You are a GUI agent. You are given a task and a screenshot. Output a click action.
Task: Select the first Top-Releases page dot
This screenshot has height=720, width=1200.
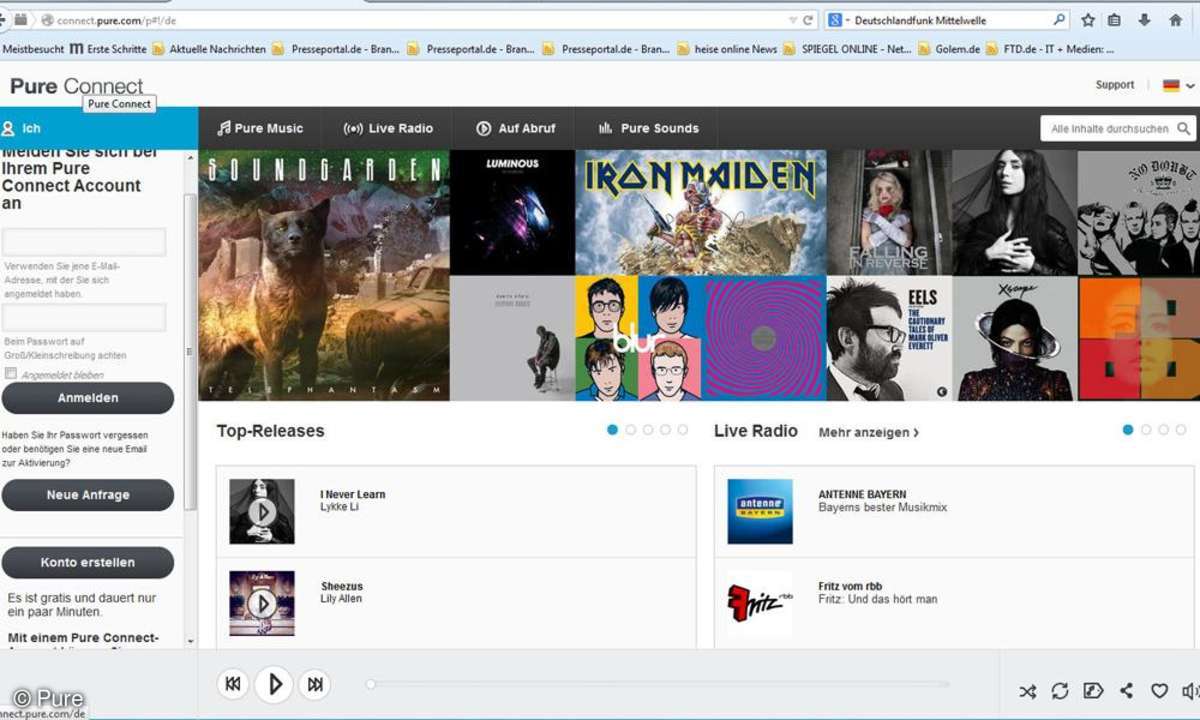coord(612,430)
